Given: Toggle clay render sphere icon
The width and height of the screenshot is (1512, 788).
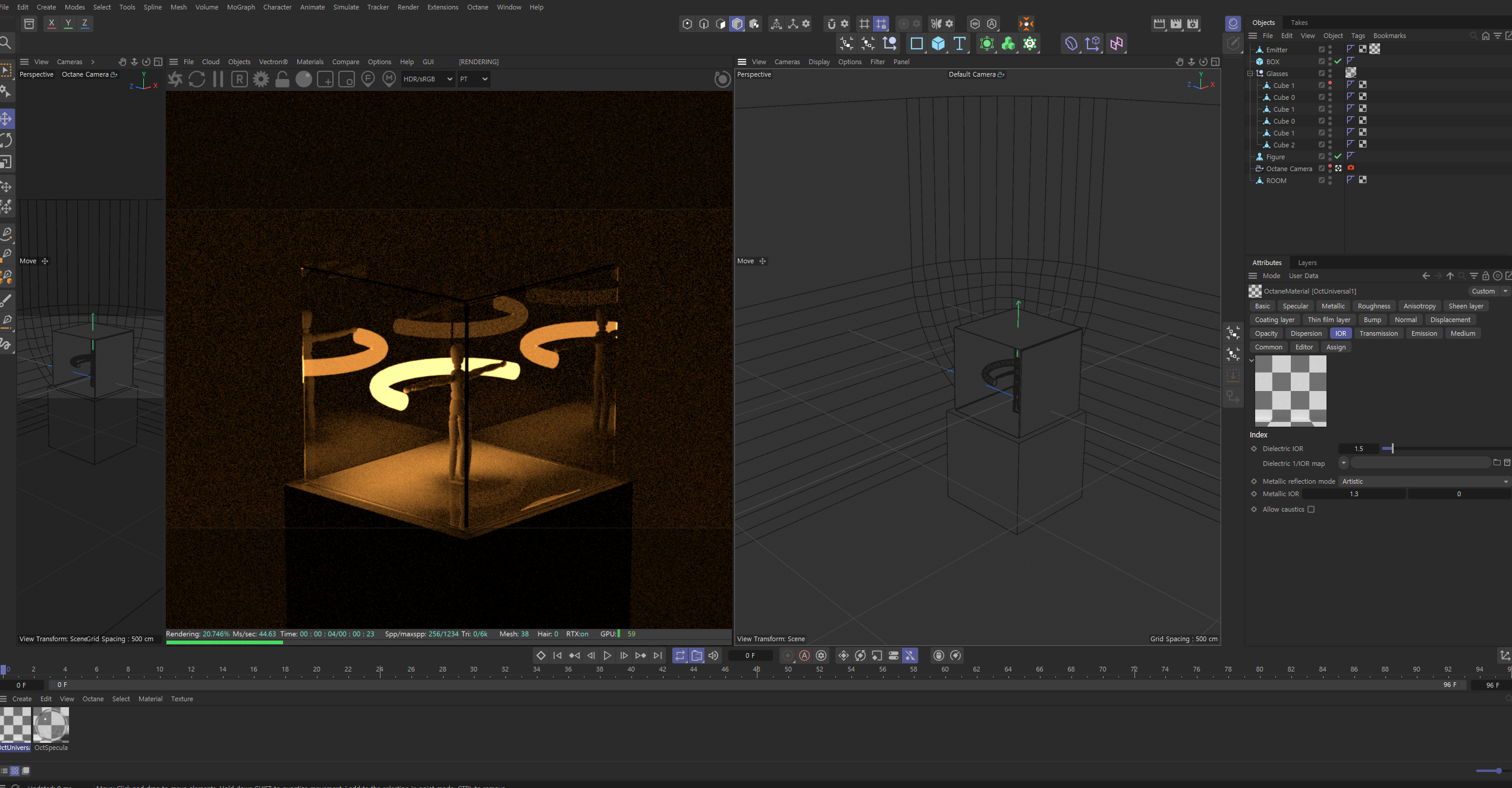Looking at the screenshot, I should [303, 79].
